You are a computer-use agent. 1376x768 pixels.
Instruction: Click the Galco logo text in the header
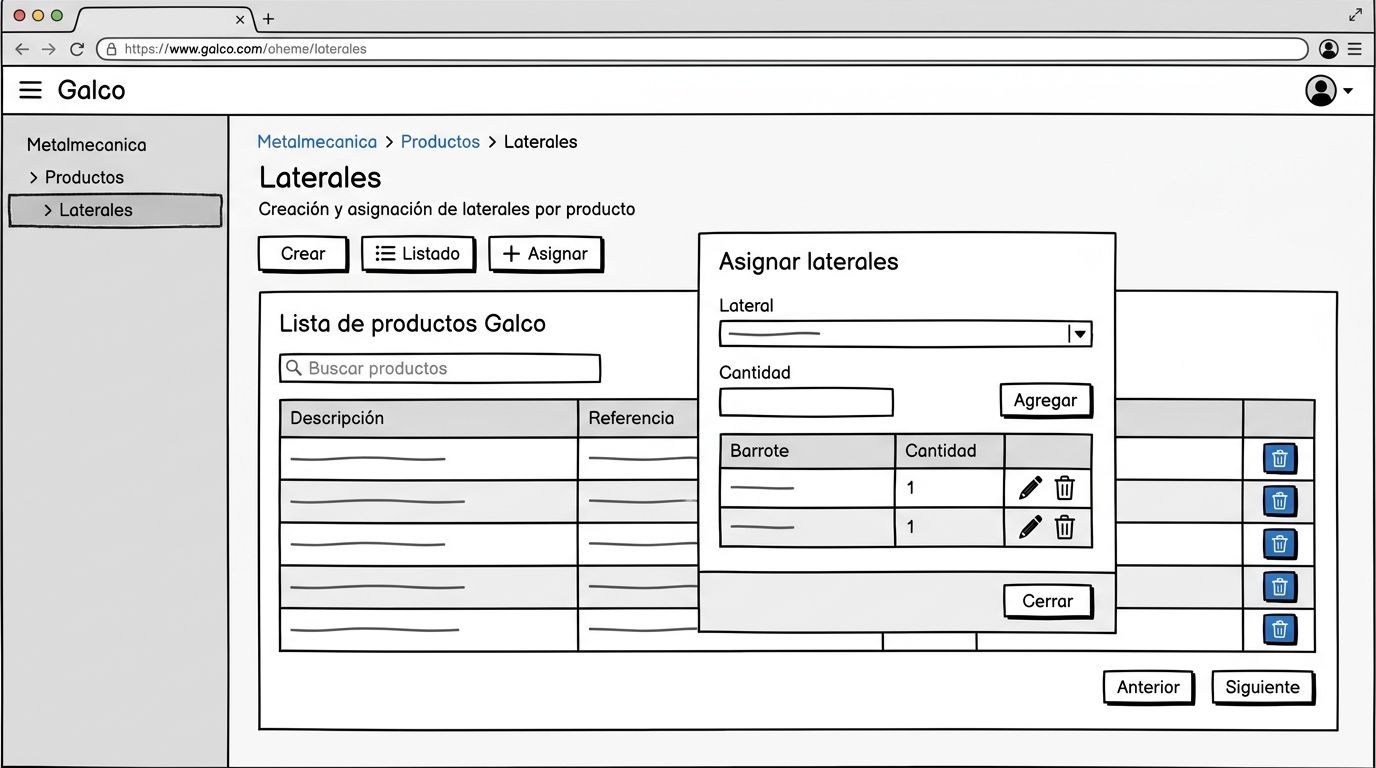tap(91, 90)
